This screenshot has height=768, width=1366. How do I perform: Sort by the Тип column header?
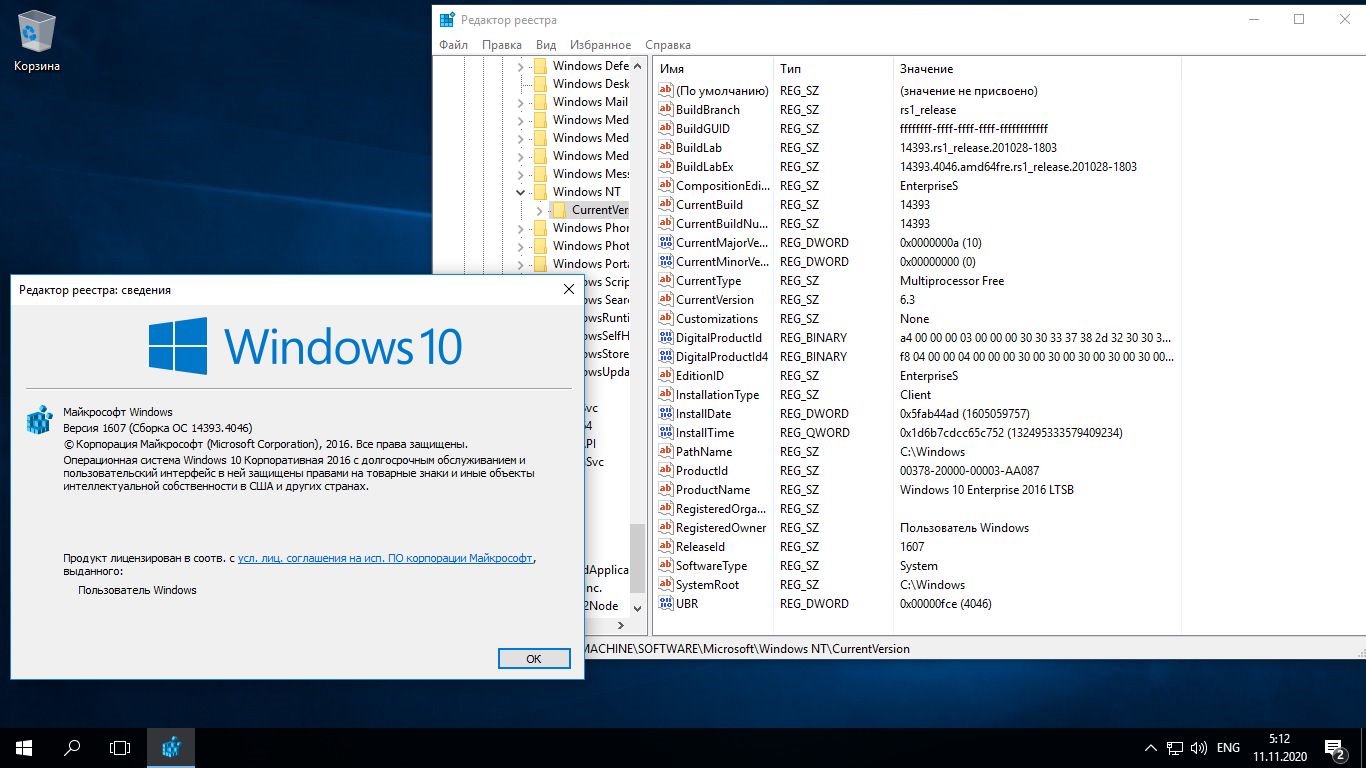point(832,69)
